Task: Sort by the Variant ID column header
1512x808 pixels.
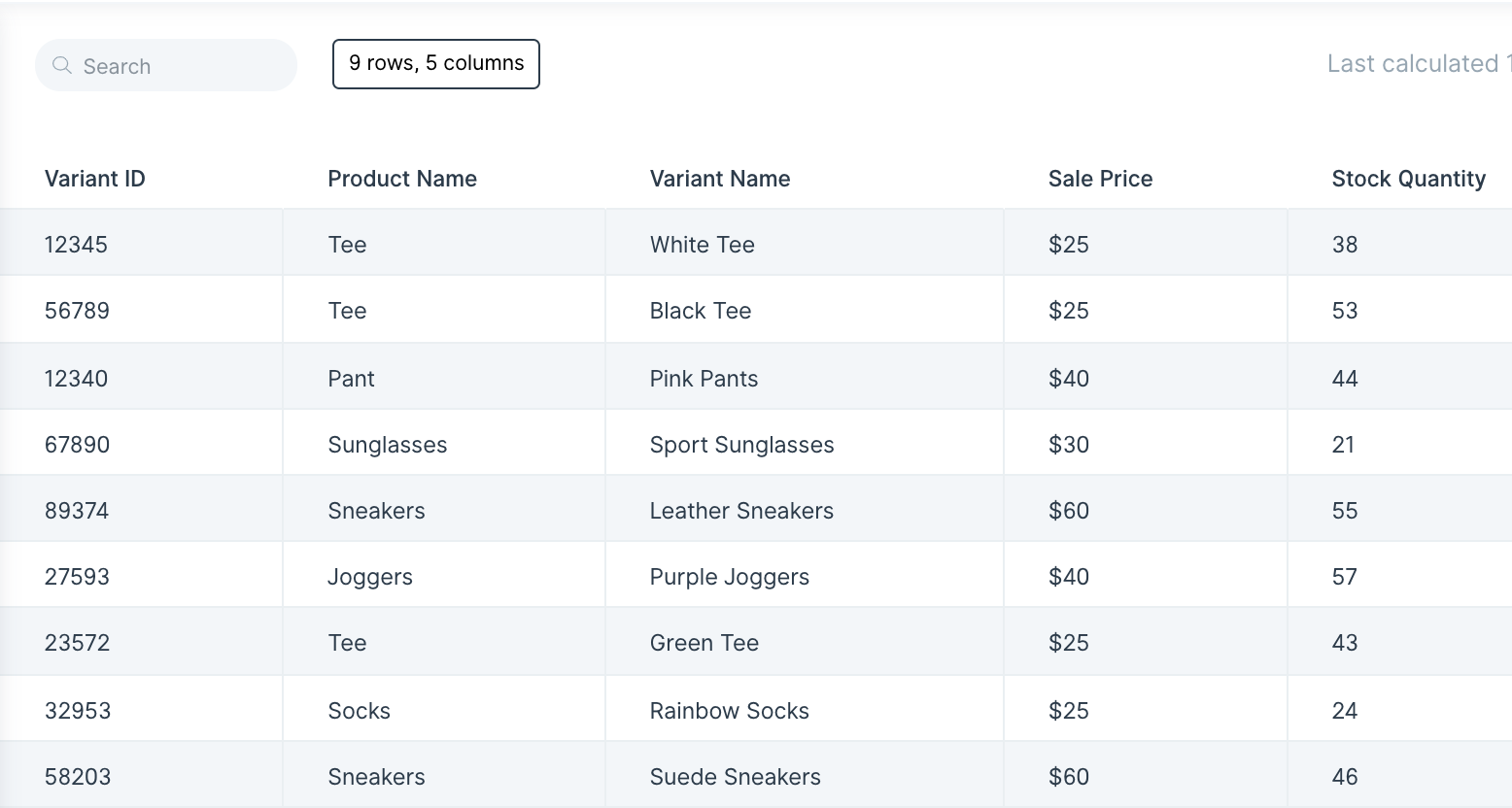Action: [95, 179]
